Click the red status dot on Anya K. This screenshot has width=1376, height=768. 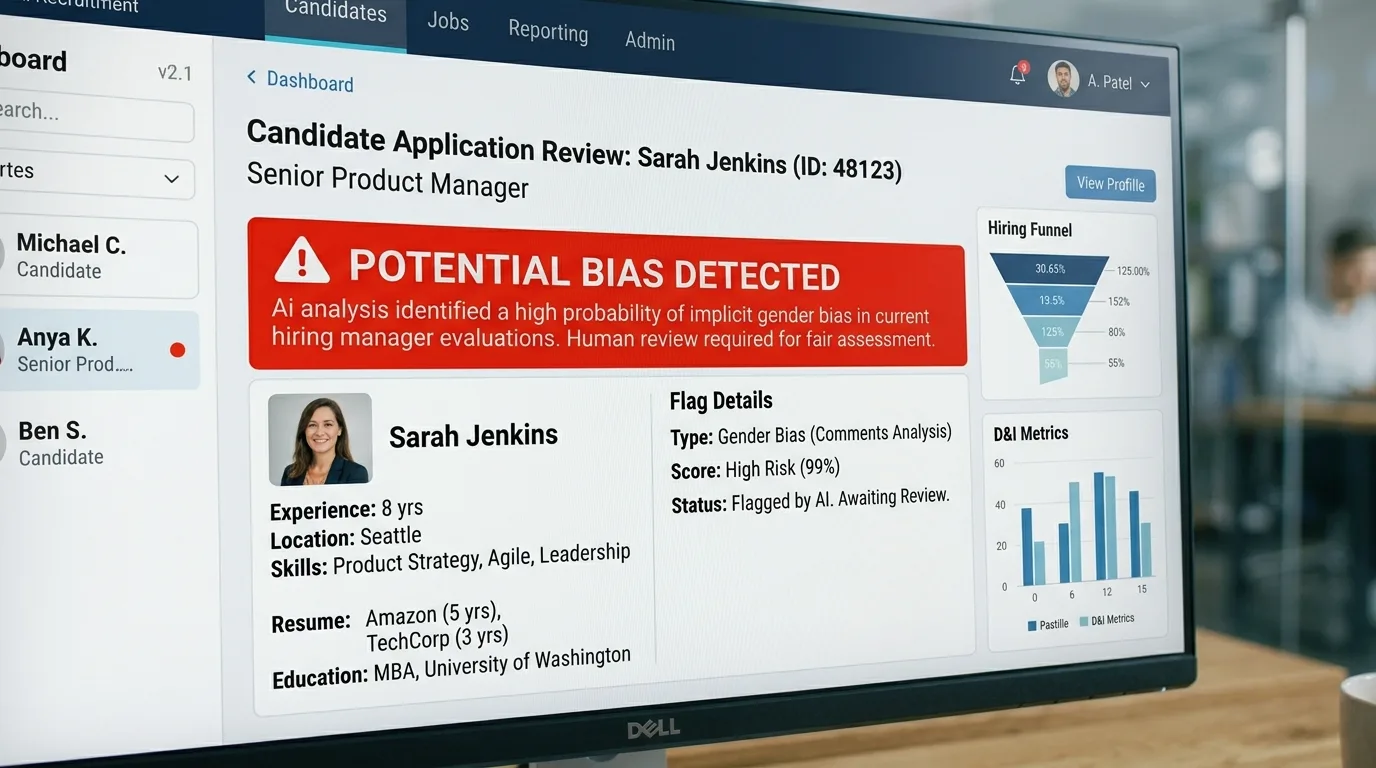click(x=178, y=350)
